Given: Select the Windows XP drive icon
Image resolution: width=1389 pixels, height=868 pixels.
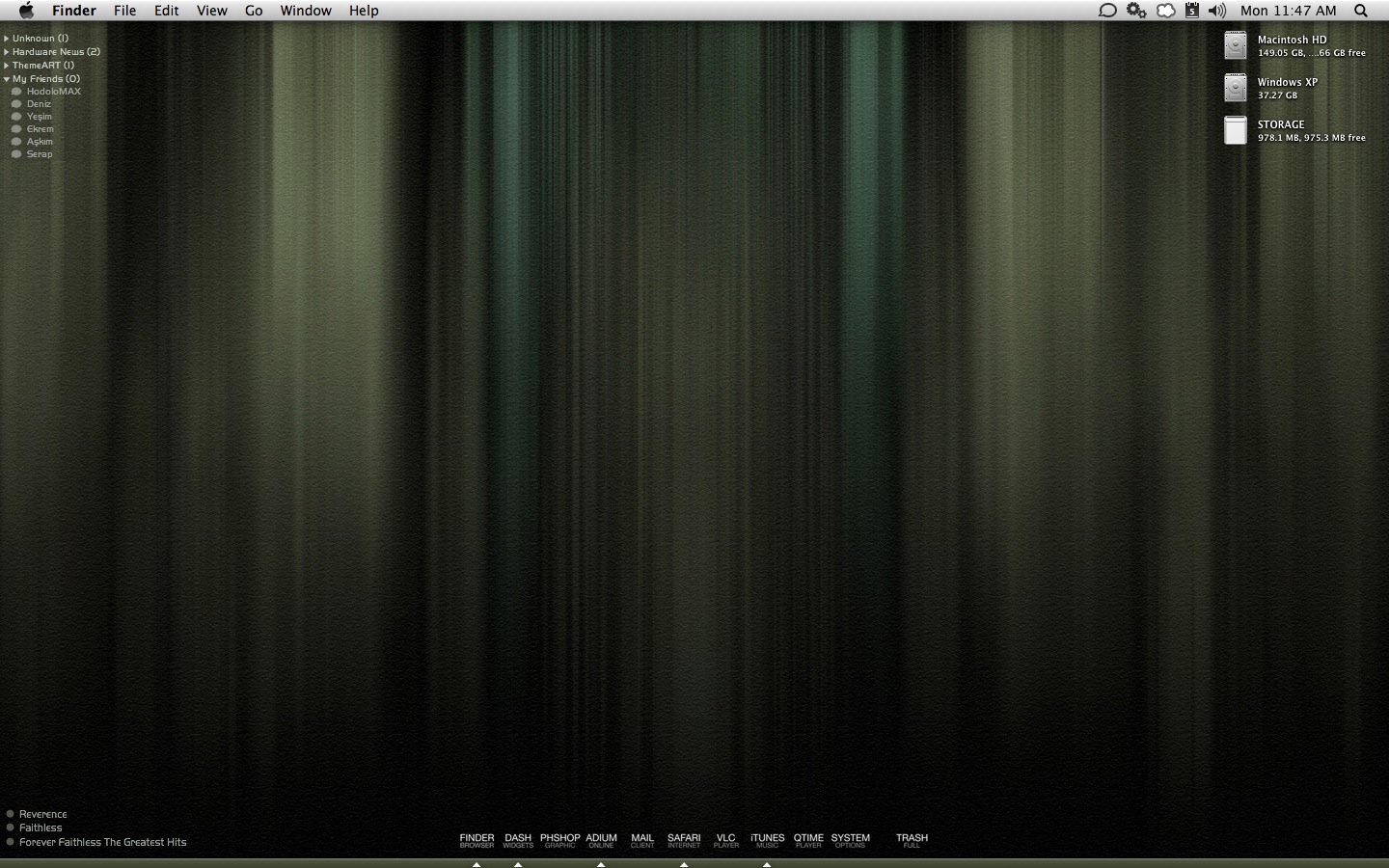Looking at the screenshot, I should point(1236,88).
